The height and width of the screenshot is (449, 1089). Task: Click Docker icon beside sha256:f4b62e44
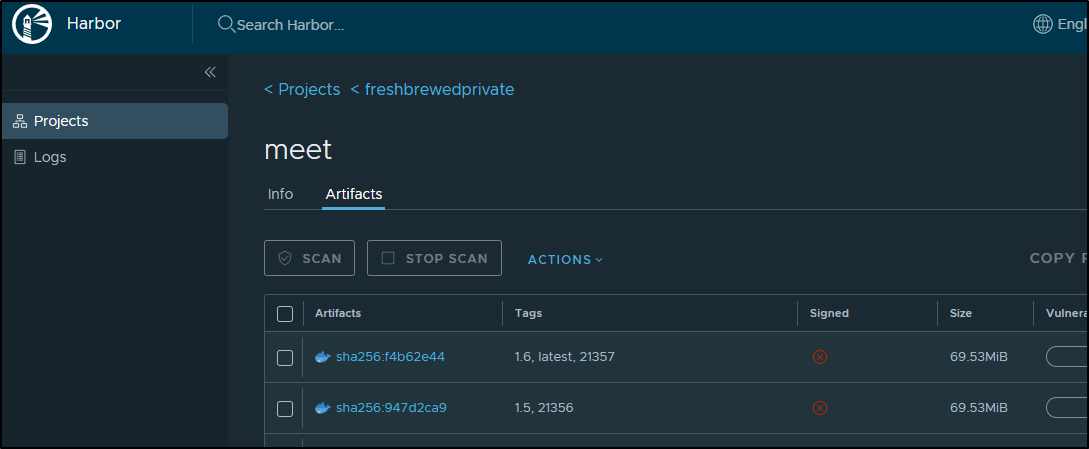[322, 357]
